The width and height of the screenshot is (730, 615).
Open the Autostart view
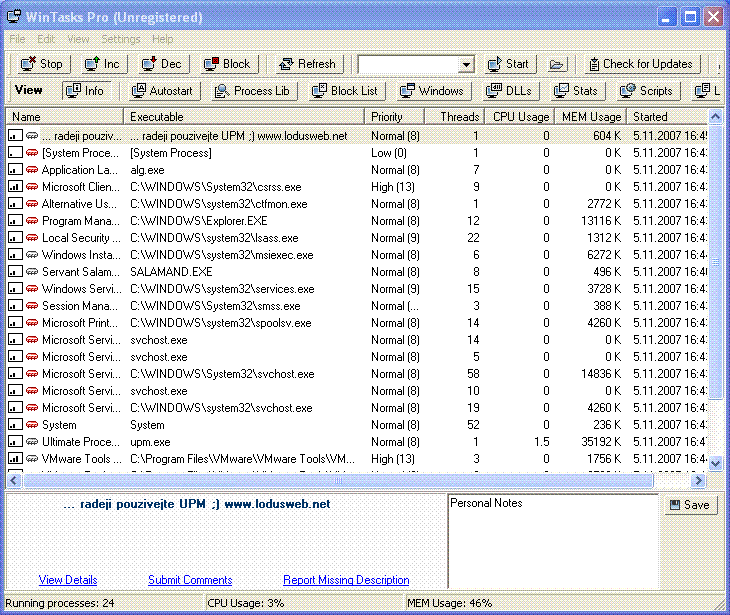[x=162, y=90]
